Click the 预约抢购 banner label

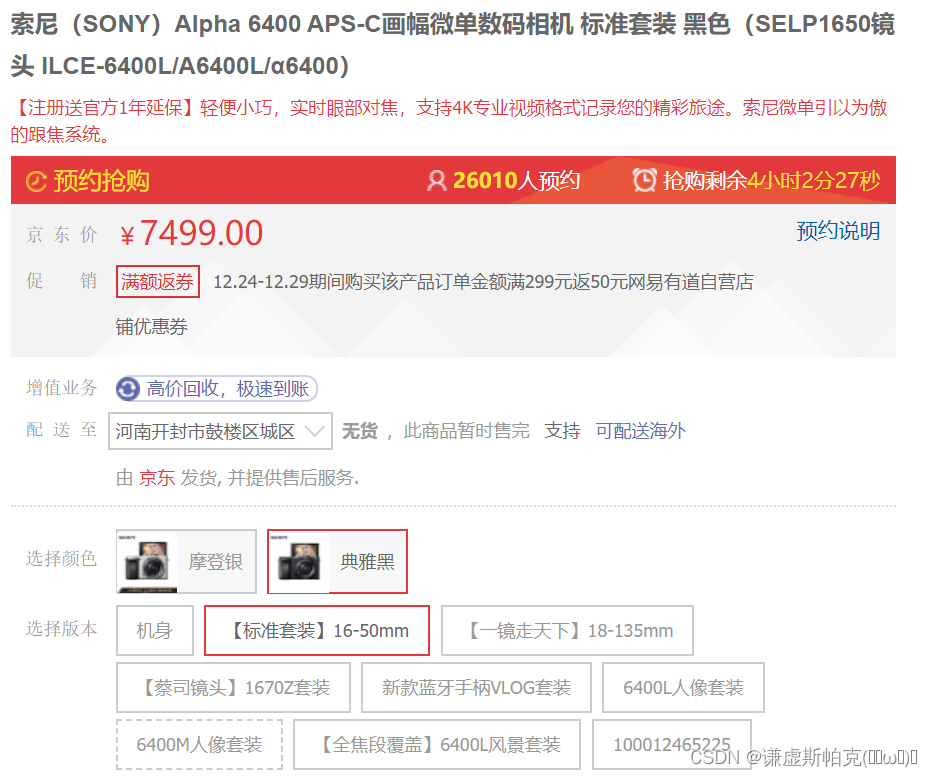(101, 181)
